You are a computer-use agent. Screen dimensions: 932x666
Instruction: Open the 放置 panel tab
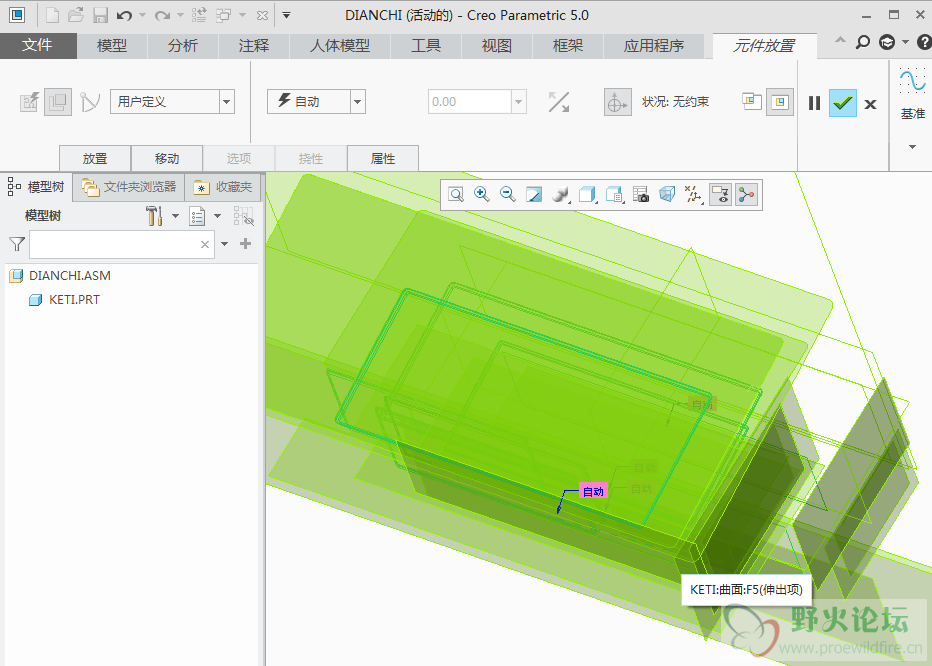(95, 158)
